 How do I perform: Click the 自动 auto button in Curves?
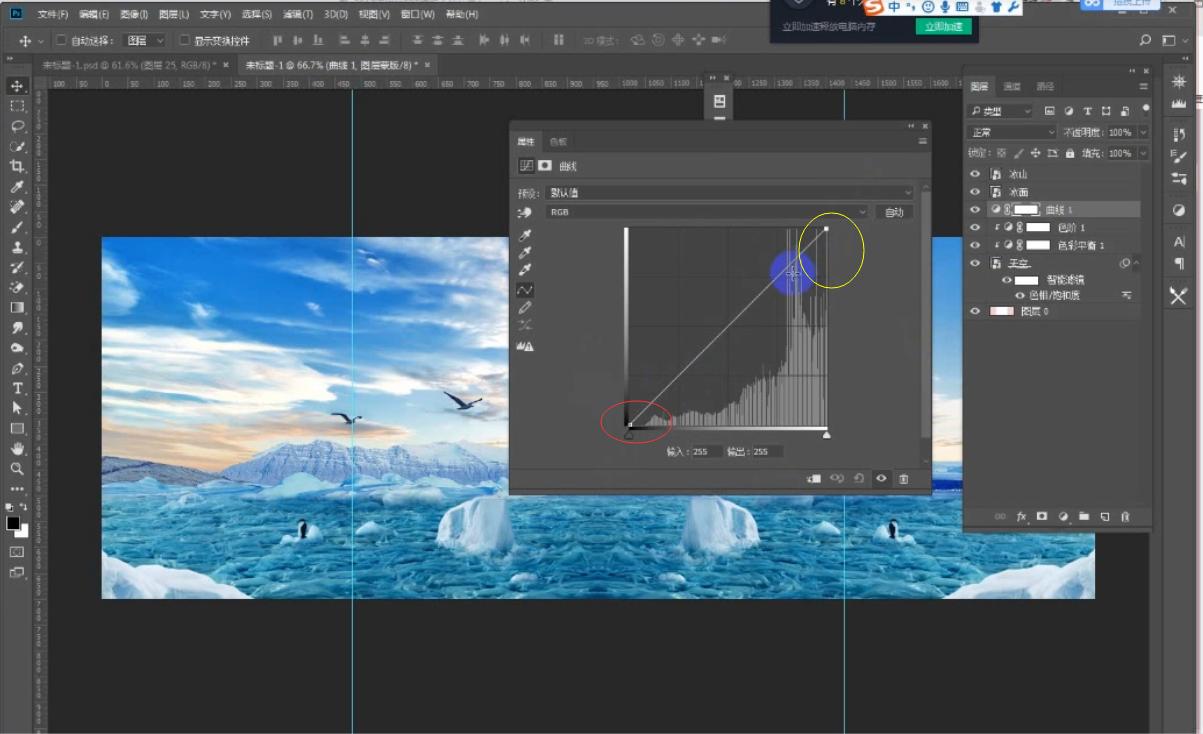click(x=893, y=212)
